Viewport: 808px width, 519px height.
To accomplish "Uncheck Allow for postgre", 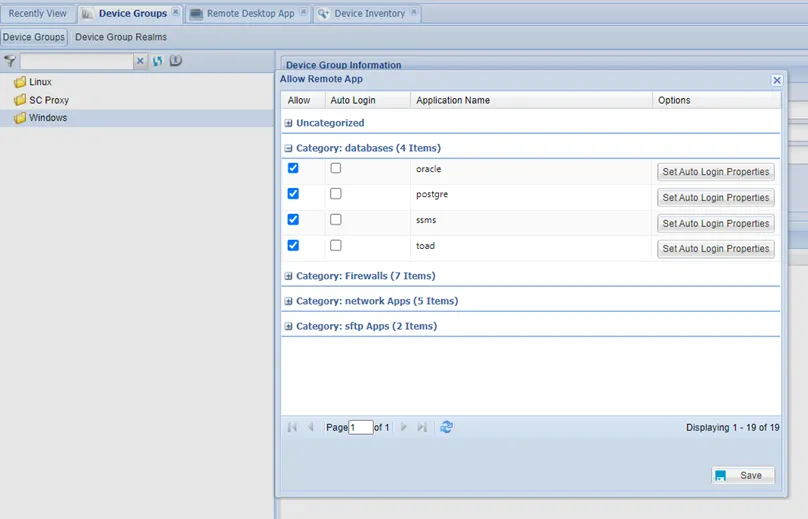I will point(293,194).
